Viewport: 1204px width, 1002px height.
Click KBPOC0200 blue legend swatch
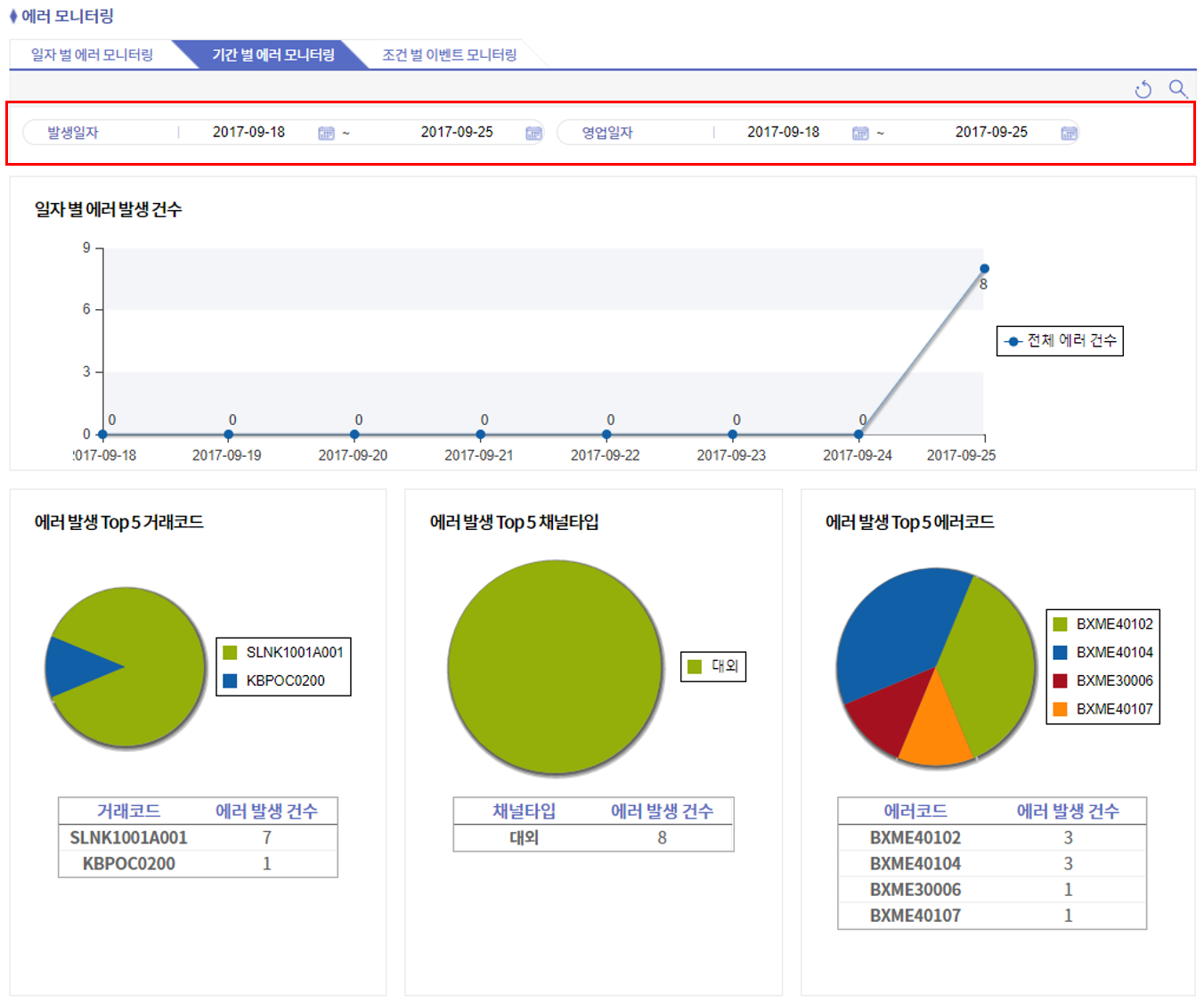(x=230, y=680)
